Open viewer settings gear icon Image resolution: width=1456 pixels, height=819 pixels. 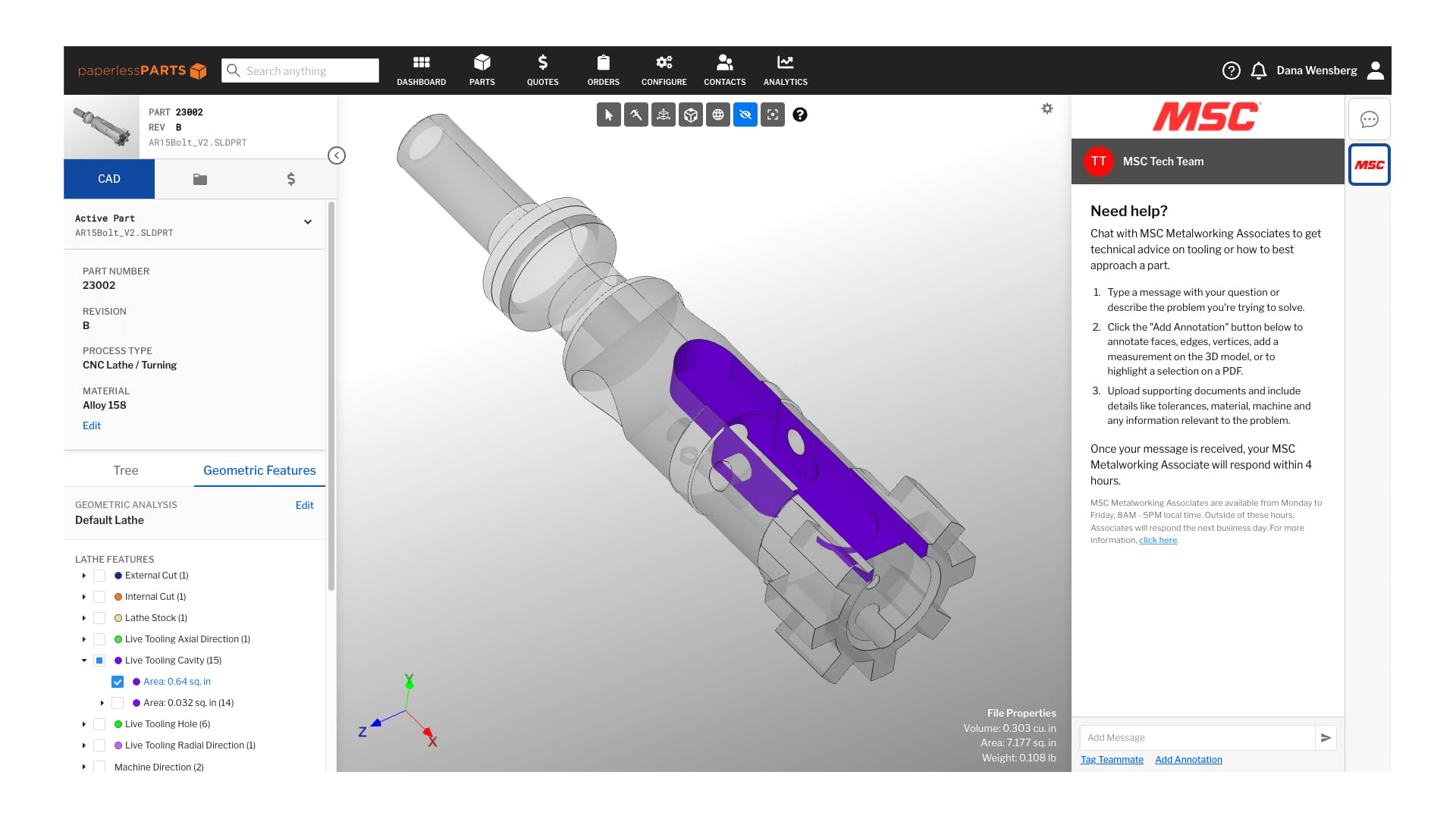(1046, 109)
